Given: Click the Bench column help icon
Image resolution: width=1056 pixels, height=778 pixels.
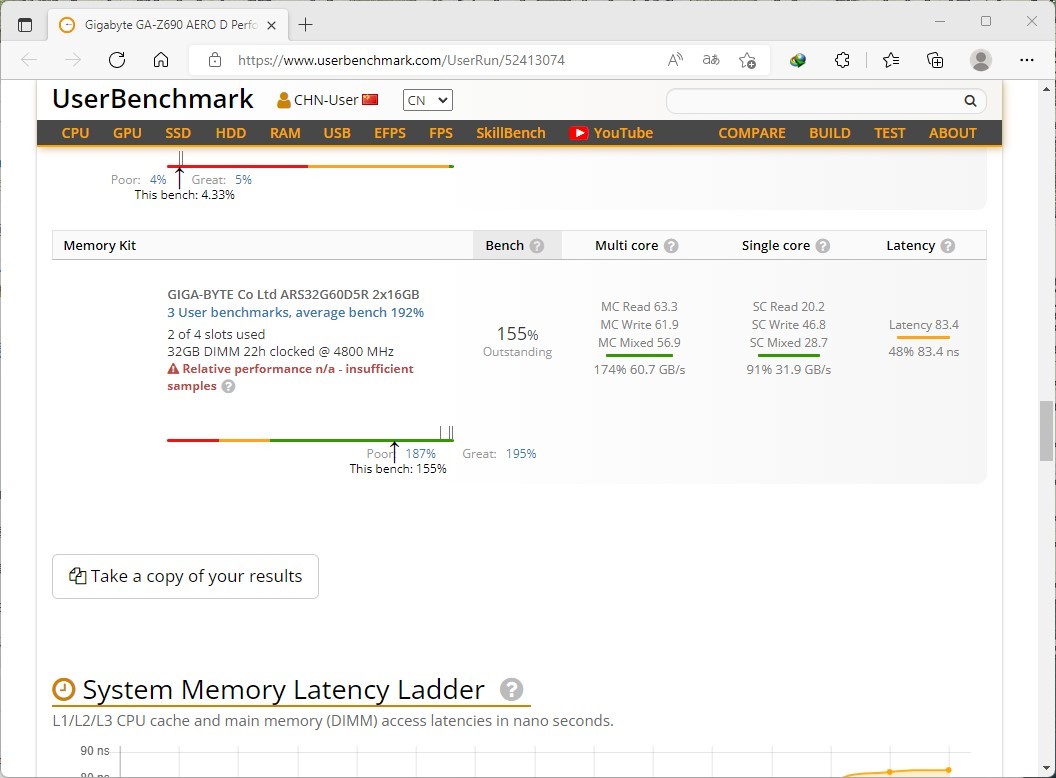Looking at the screenshot, I should tap(537, 246).
